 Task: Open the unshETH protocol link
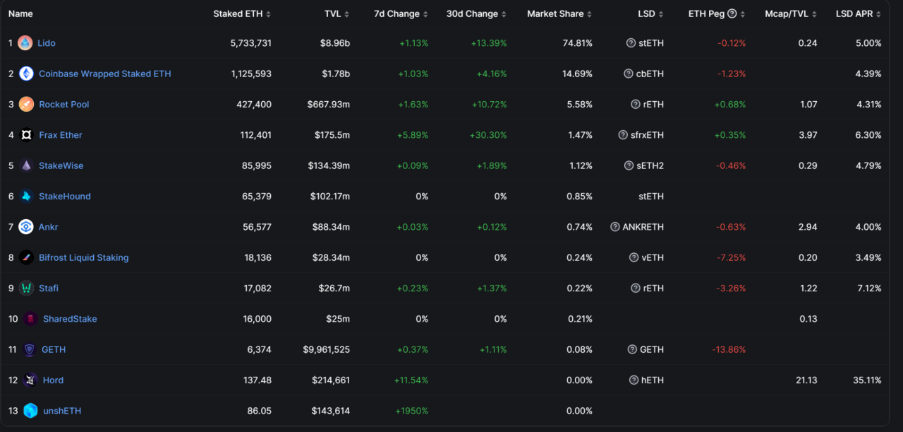[62, 411]
